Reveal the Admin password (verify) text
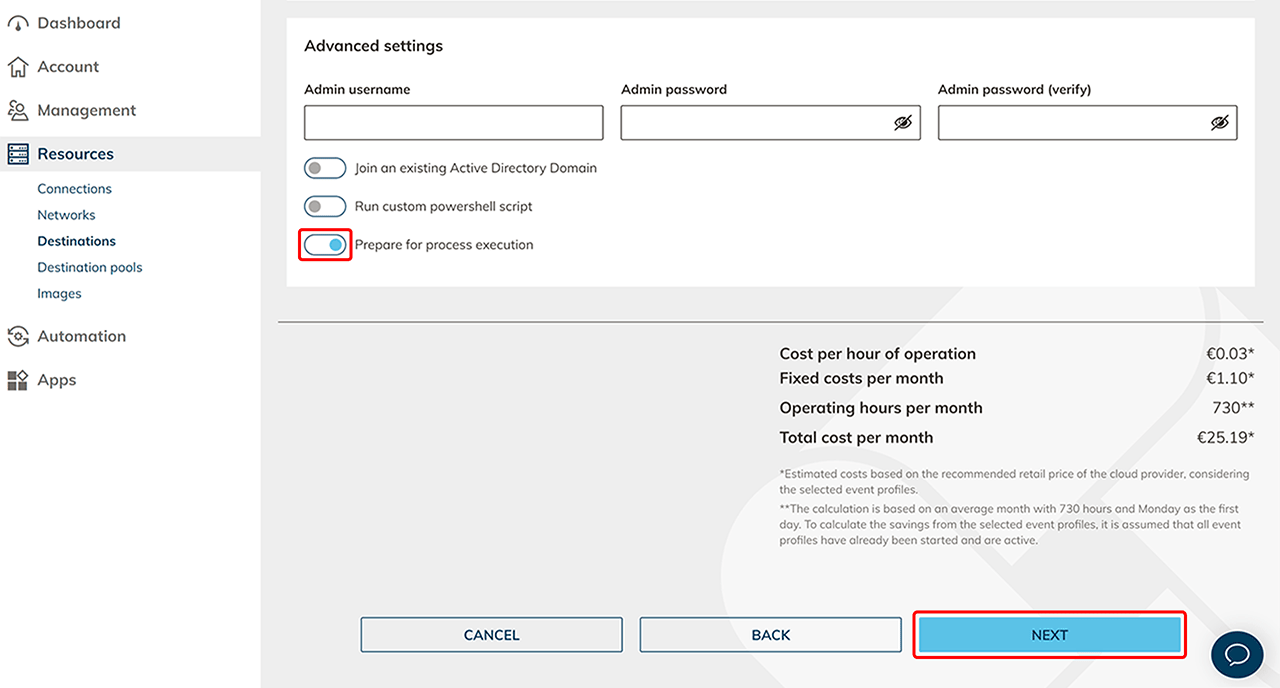 tap(1219, 123)
